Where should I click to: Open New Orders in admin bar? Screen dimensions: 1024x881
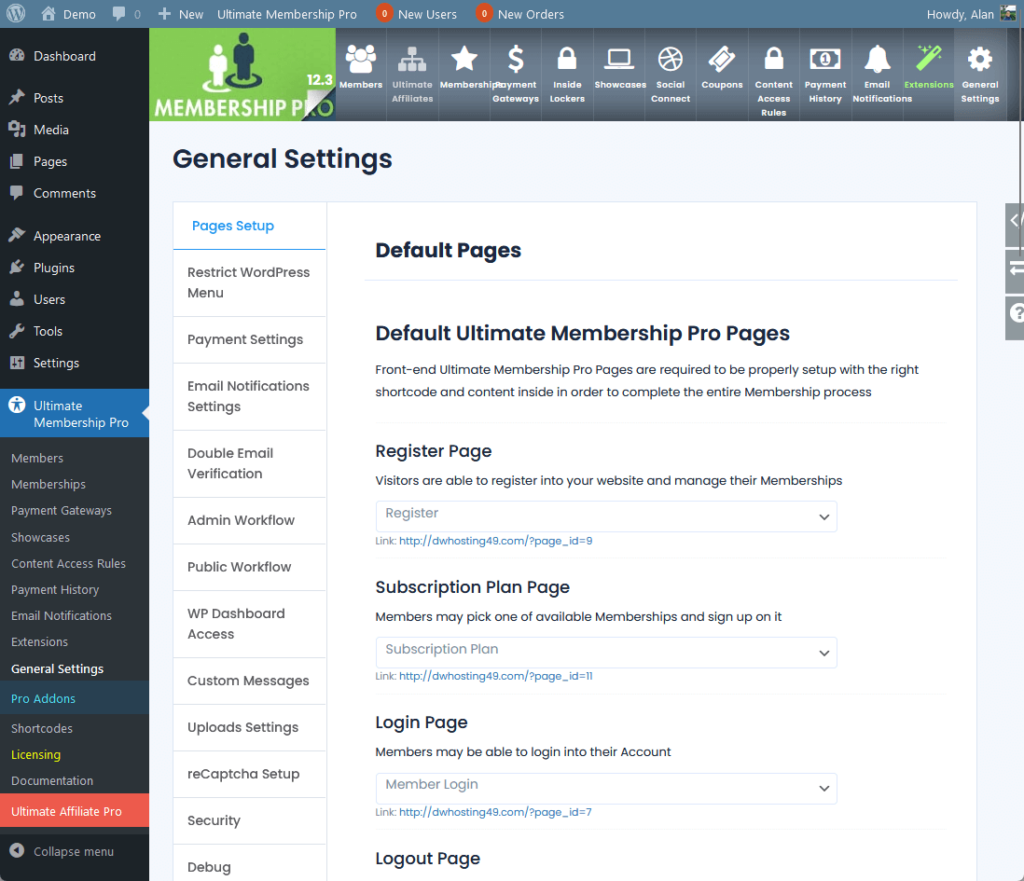click(x=520, y=14)
